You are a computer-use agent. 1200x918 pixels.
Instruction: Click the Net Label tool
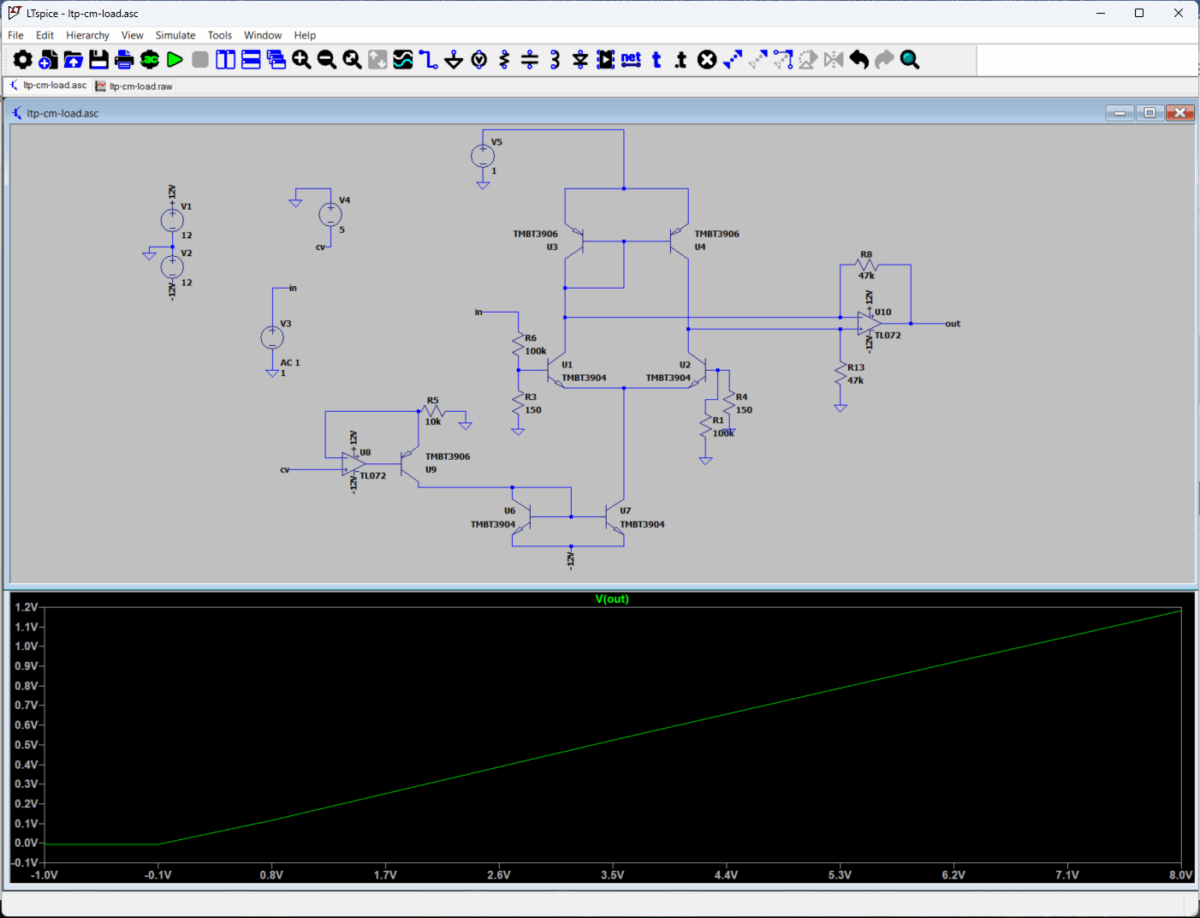[x=630, y=59]
